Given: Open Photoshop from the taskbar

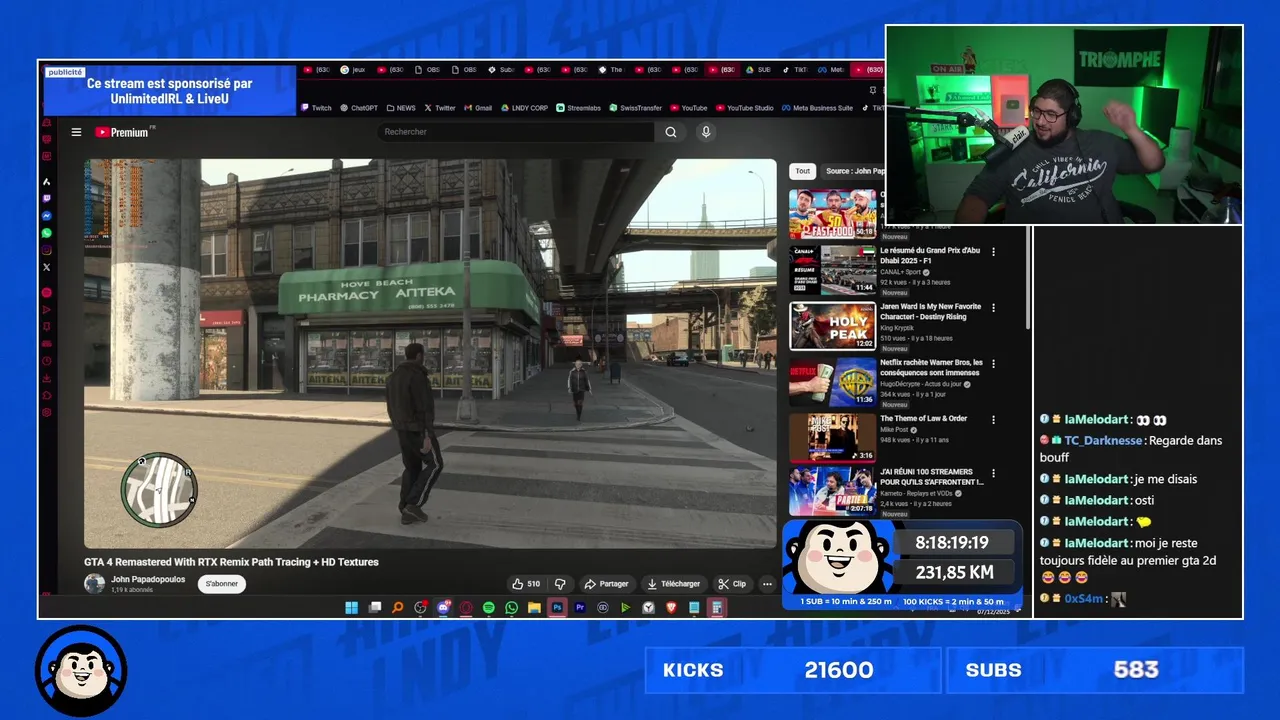Looking at the screenshot, I should click(557, 608).
